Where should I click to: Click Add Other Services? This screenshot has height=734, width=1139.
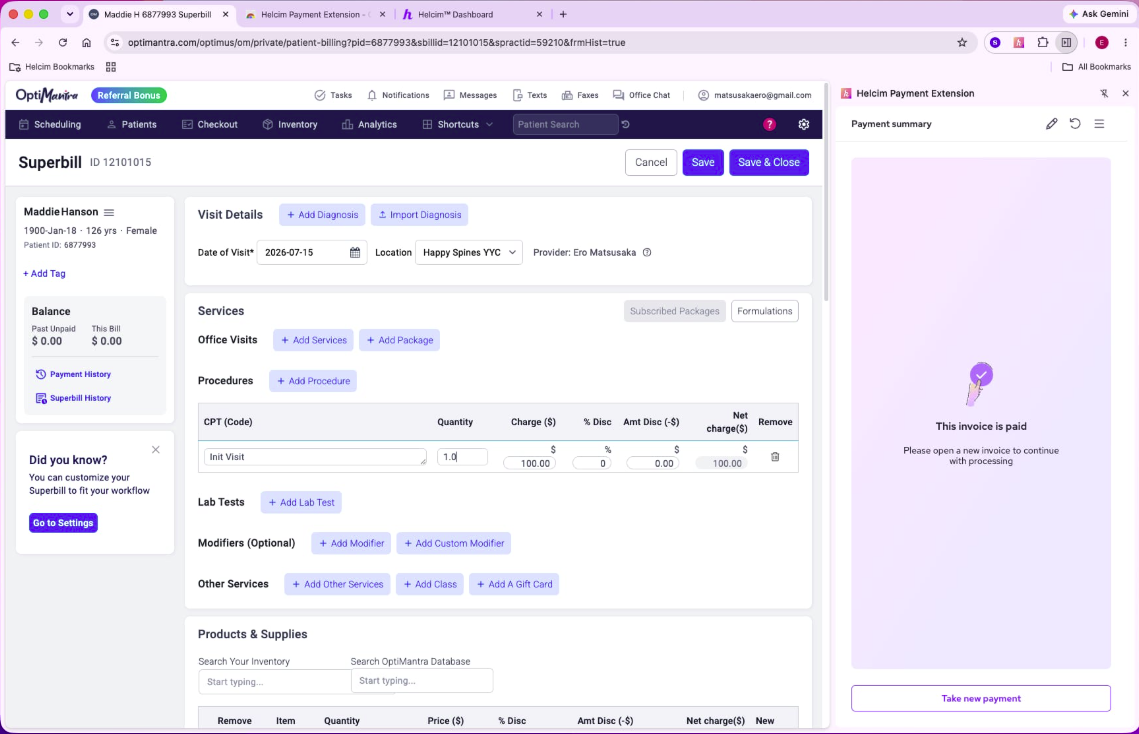(x=337, y=584)
